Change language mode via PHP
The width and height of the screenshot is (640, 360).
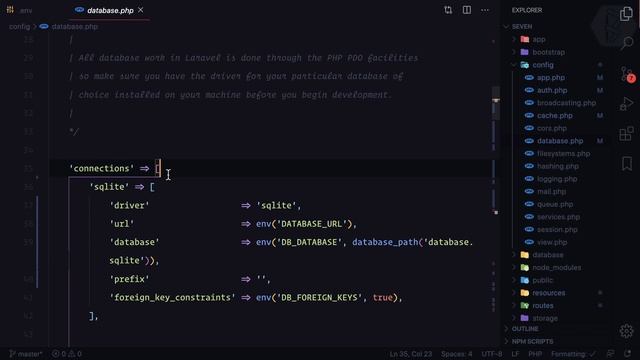coord(535,354)
